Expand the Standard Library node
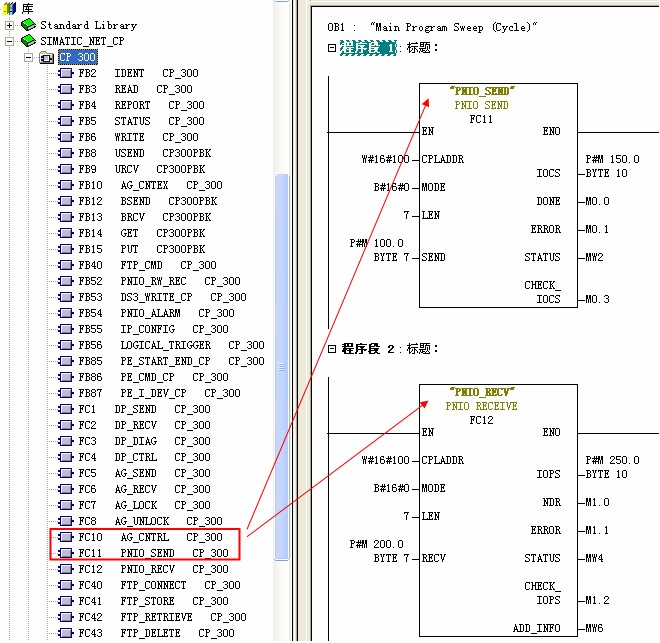This screenshot has height=643, width=660. coord(9,25)
